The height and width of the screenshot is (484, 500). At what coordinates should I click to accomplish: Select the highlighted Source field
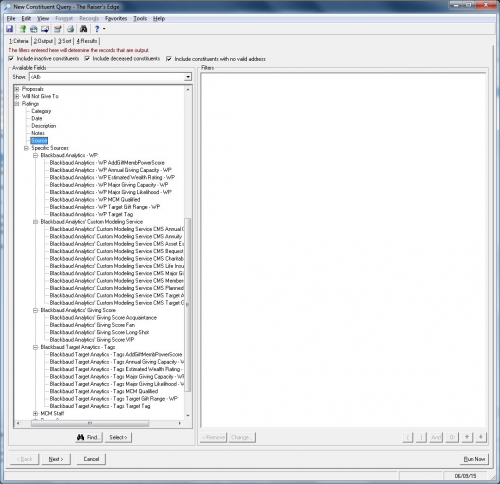click(x=39, y=141)
